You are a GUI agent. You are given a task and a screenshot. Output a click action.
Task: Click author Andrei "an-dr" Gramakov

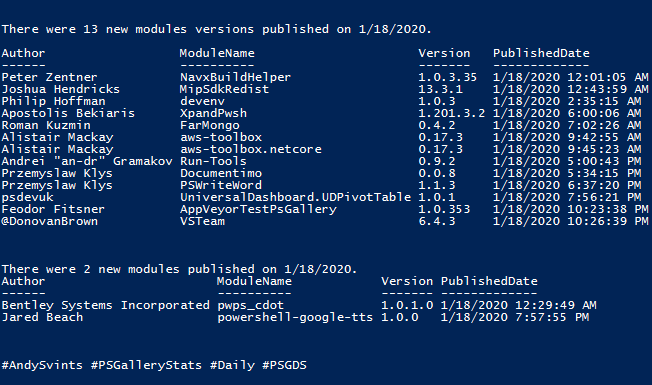tap(87, 161)
